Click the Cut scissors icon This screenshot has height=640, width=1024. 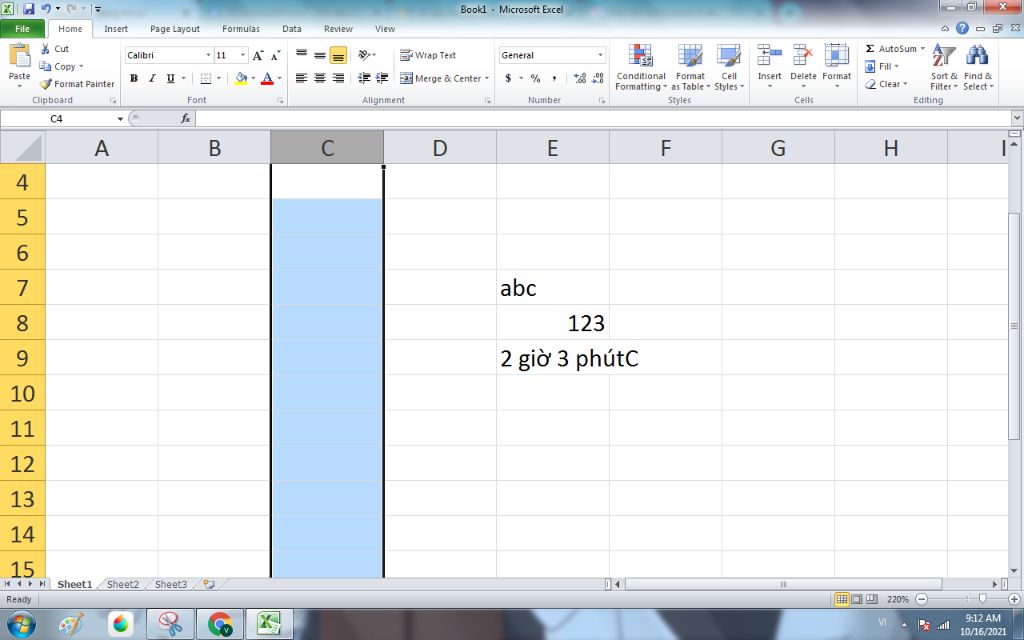point(45,48)
